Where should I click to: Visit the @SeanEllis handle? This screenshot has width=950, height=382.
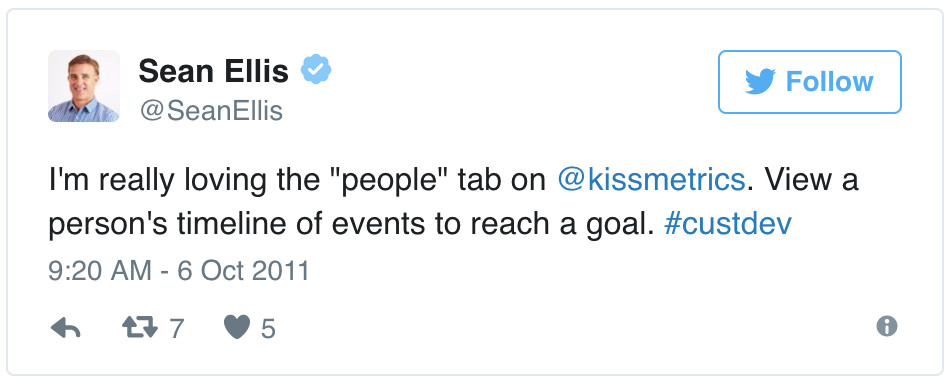(211, 111)
